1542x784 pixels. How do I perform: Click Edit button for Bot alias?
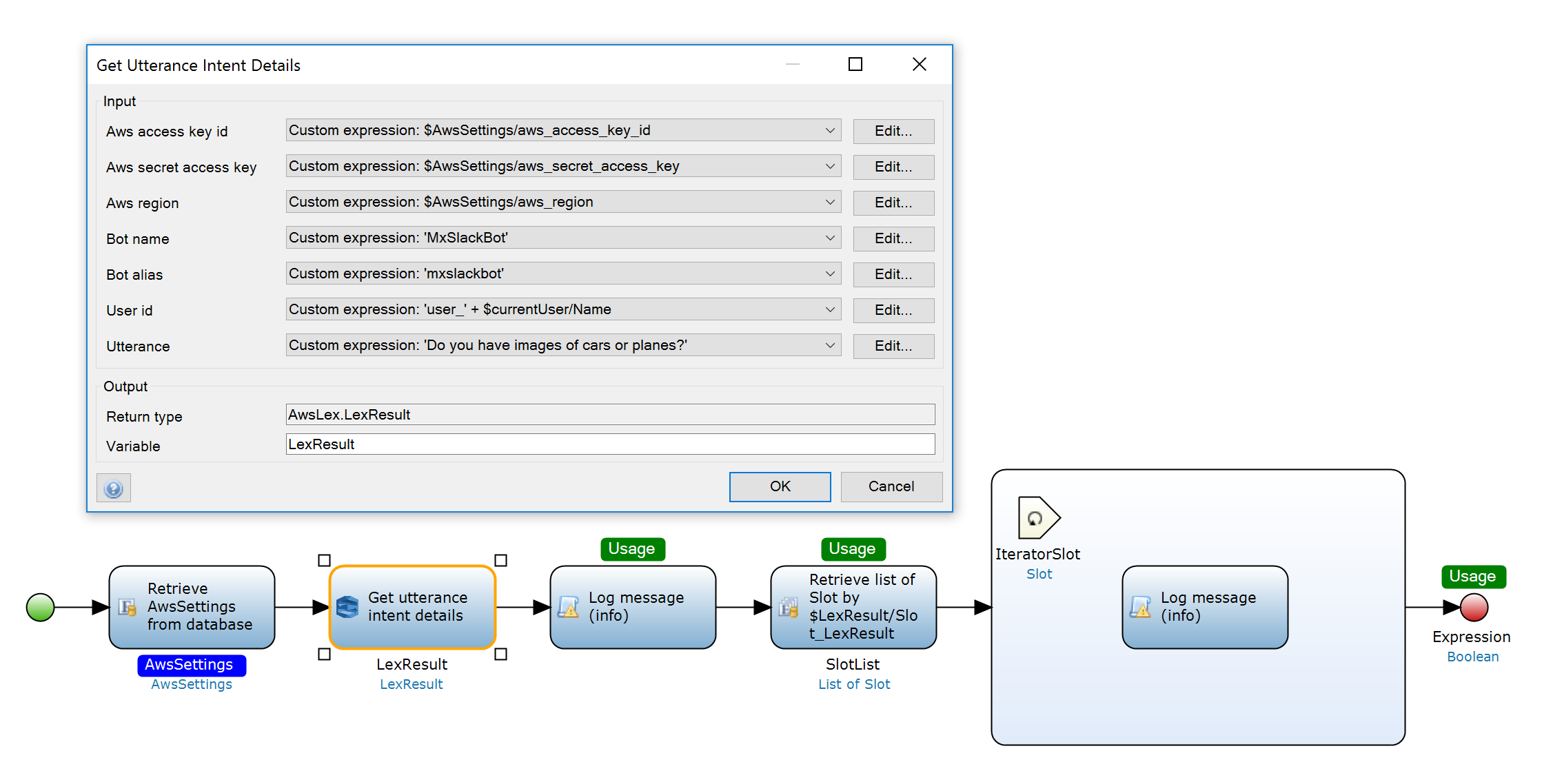pos(893,274)
